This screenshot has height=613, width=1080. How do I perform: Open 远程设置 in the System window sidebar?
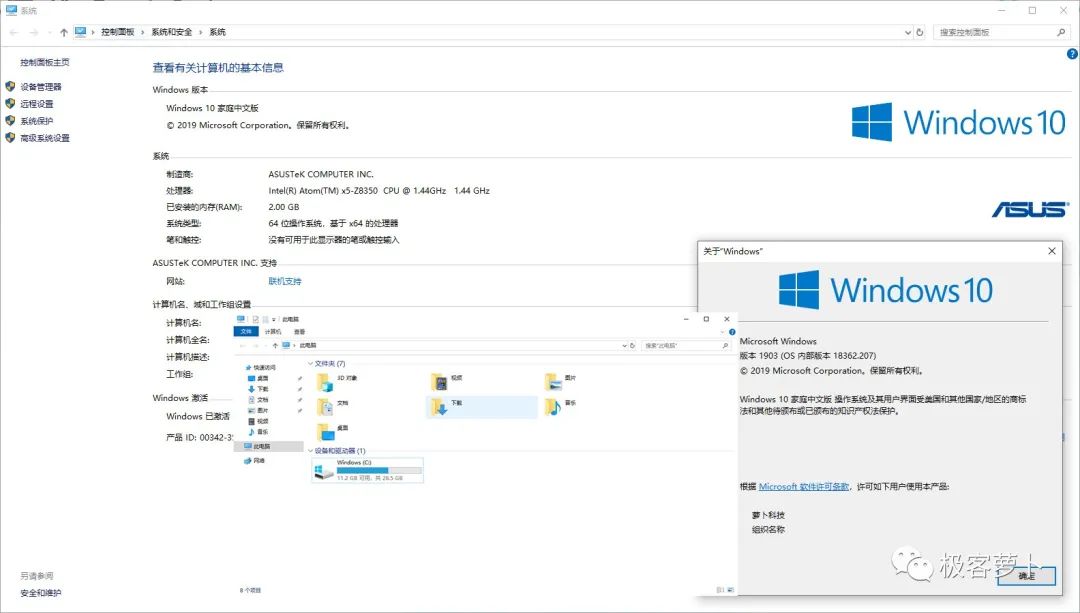coord(37,104)
